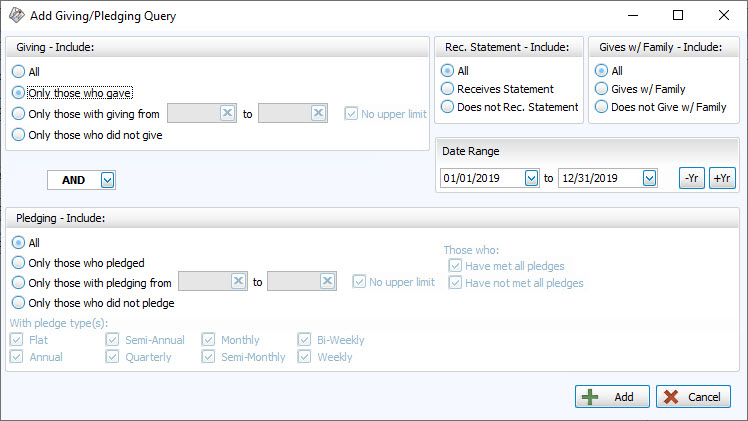Clear the giving 'to' amount field icon

[x=317, y=114]
